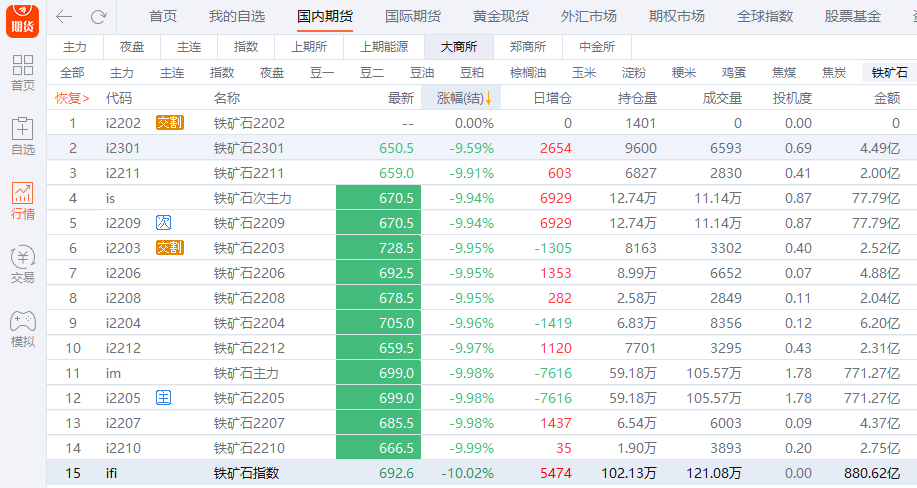Image resolution: width=917 pixels, height=488 pixels.
Task: Click the back arrow navigation icon
Action: pyautogui.click(x=64, y=17)
